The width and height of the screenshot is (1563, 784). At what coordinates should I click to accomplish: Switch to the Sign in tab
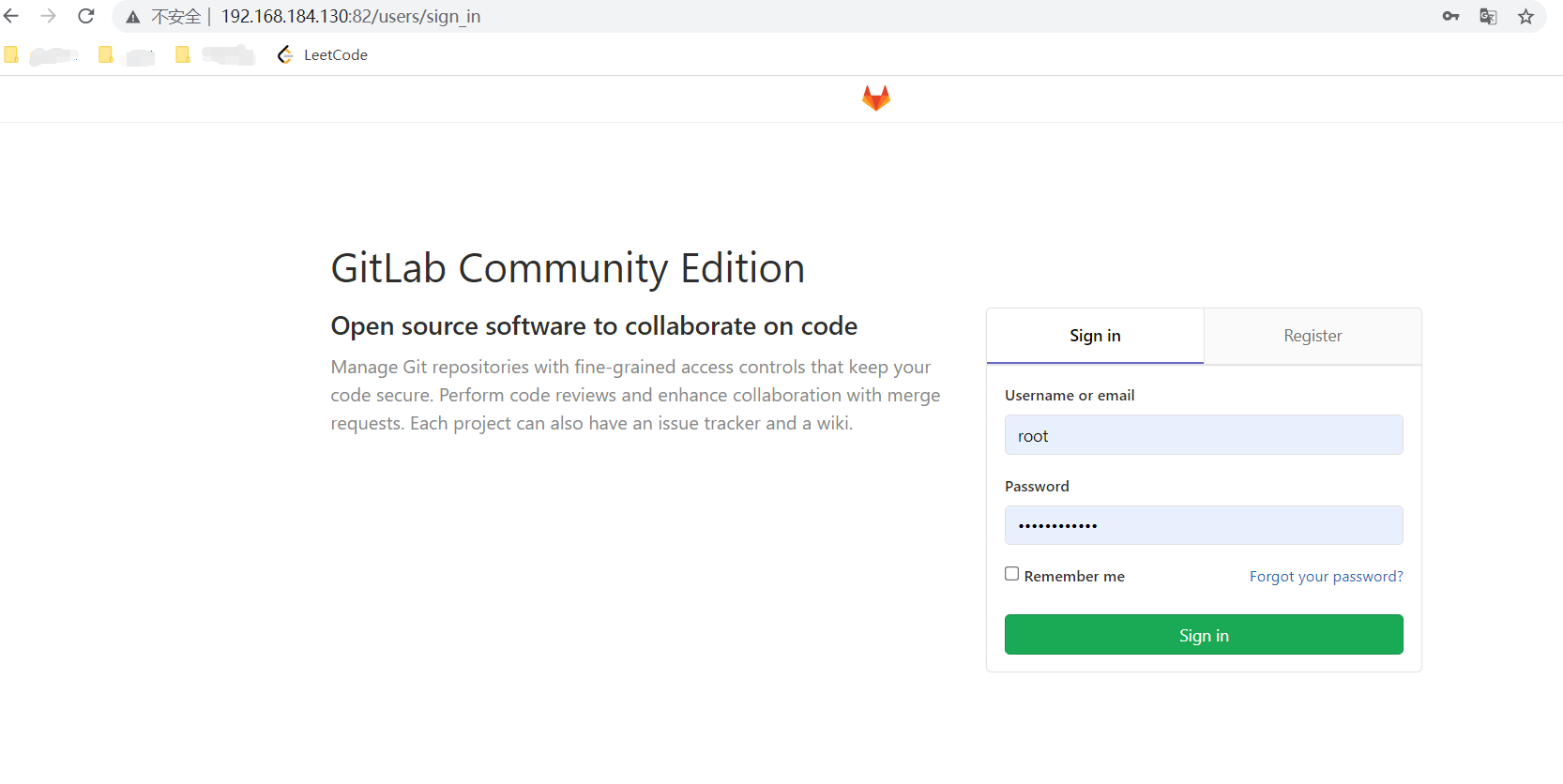pyautogui.click(x=1095, y=336)
